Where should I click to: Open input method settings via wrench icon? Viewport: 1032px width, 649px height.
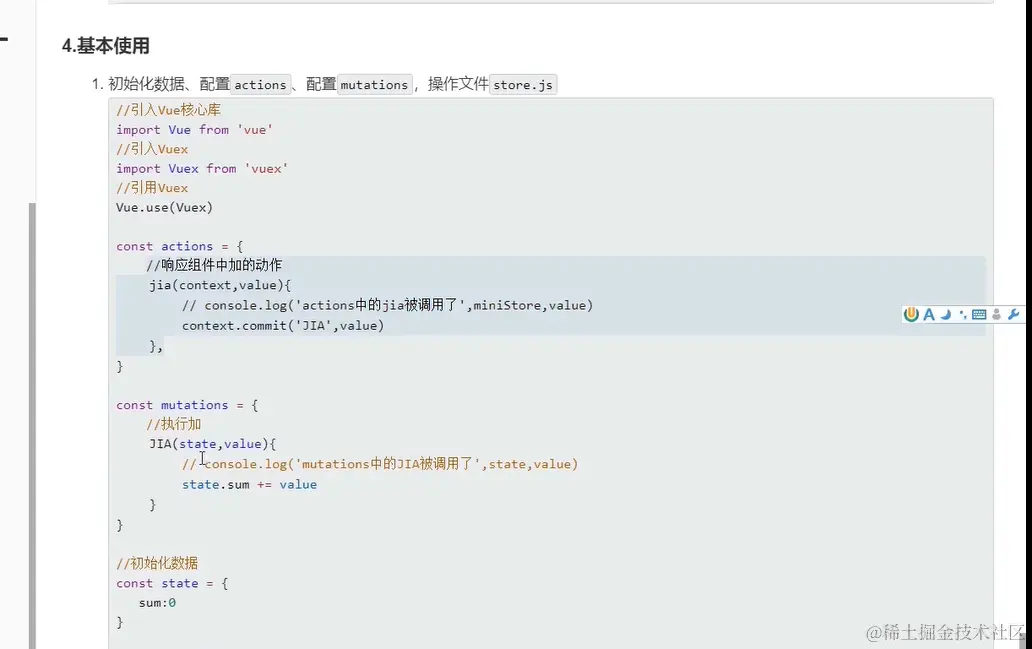(1013, 314)
